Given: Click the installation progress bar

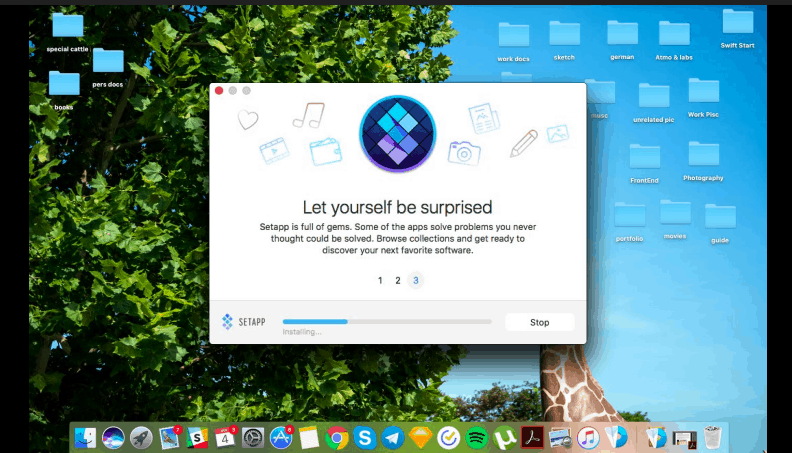Looking at the screenshot, I should [387, 321].
